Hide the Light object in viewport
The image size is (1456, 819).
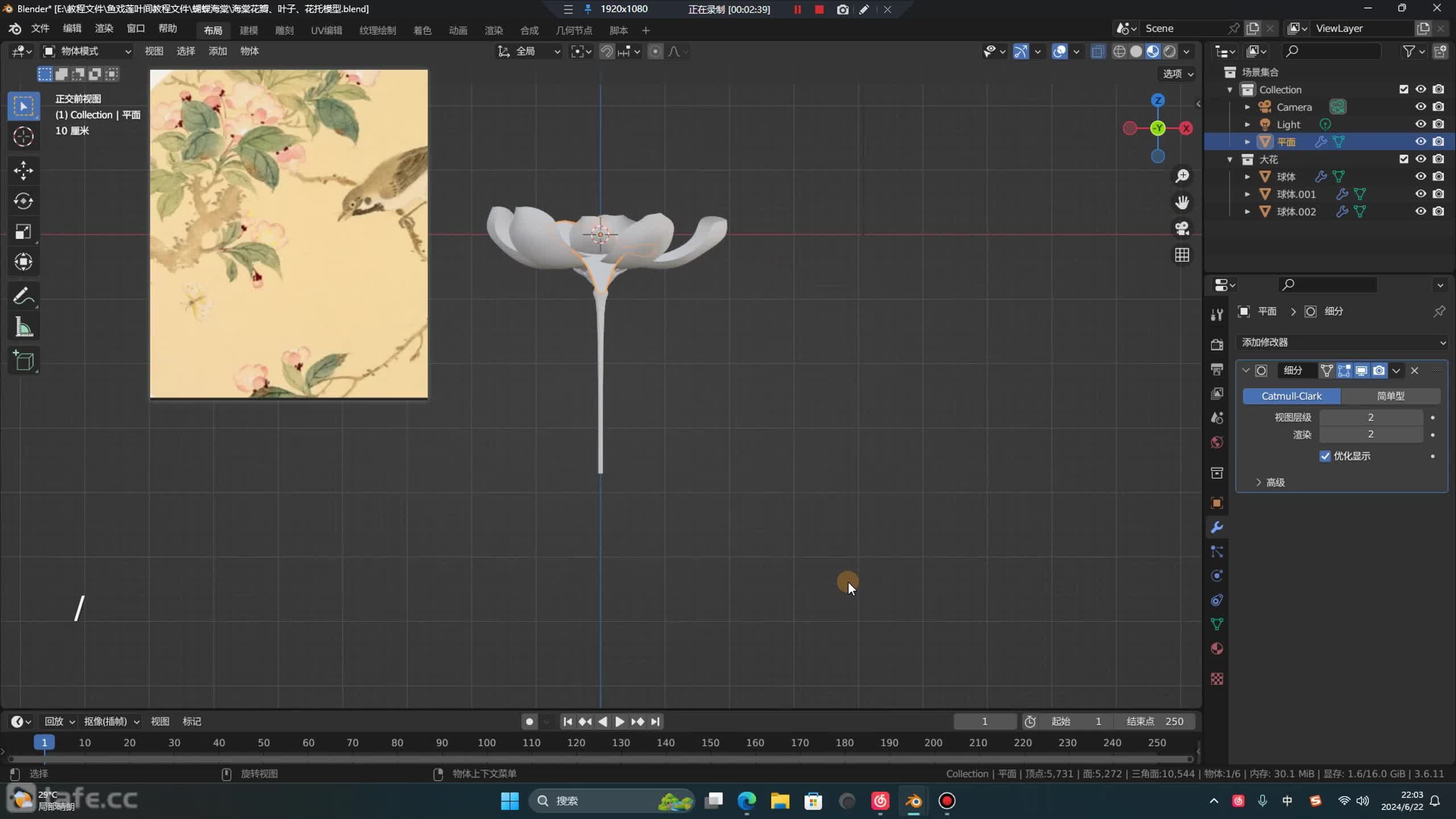click(1421, 124)
